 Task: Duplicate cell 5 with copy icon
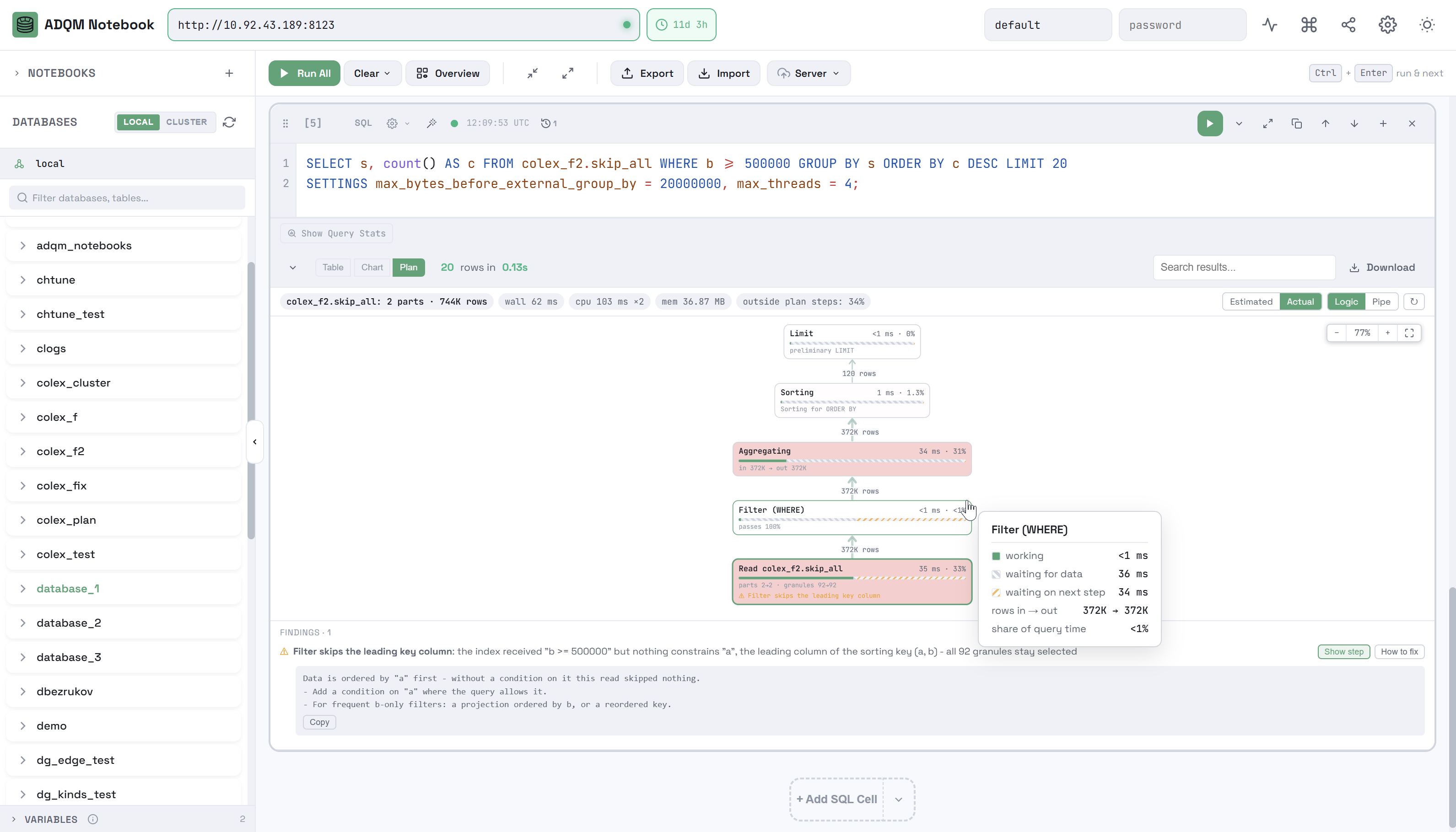pyautogui.click(x=1296, y=123)
